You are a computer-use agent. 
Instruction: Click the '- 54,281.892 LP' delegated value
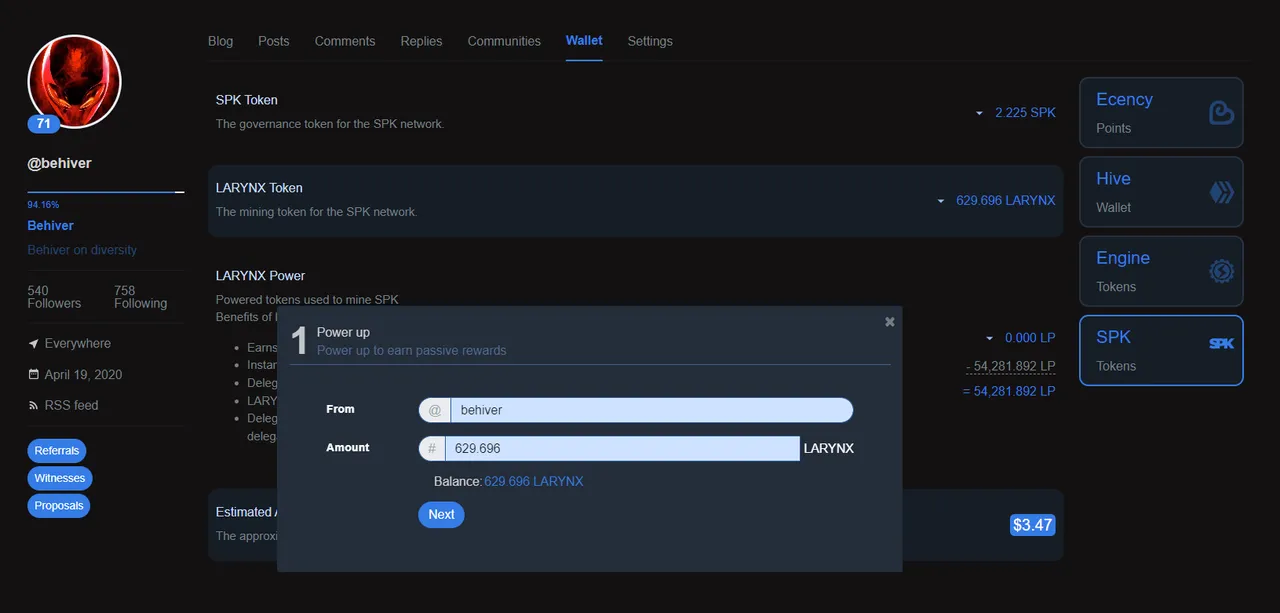click(x=1010, y=366)
